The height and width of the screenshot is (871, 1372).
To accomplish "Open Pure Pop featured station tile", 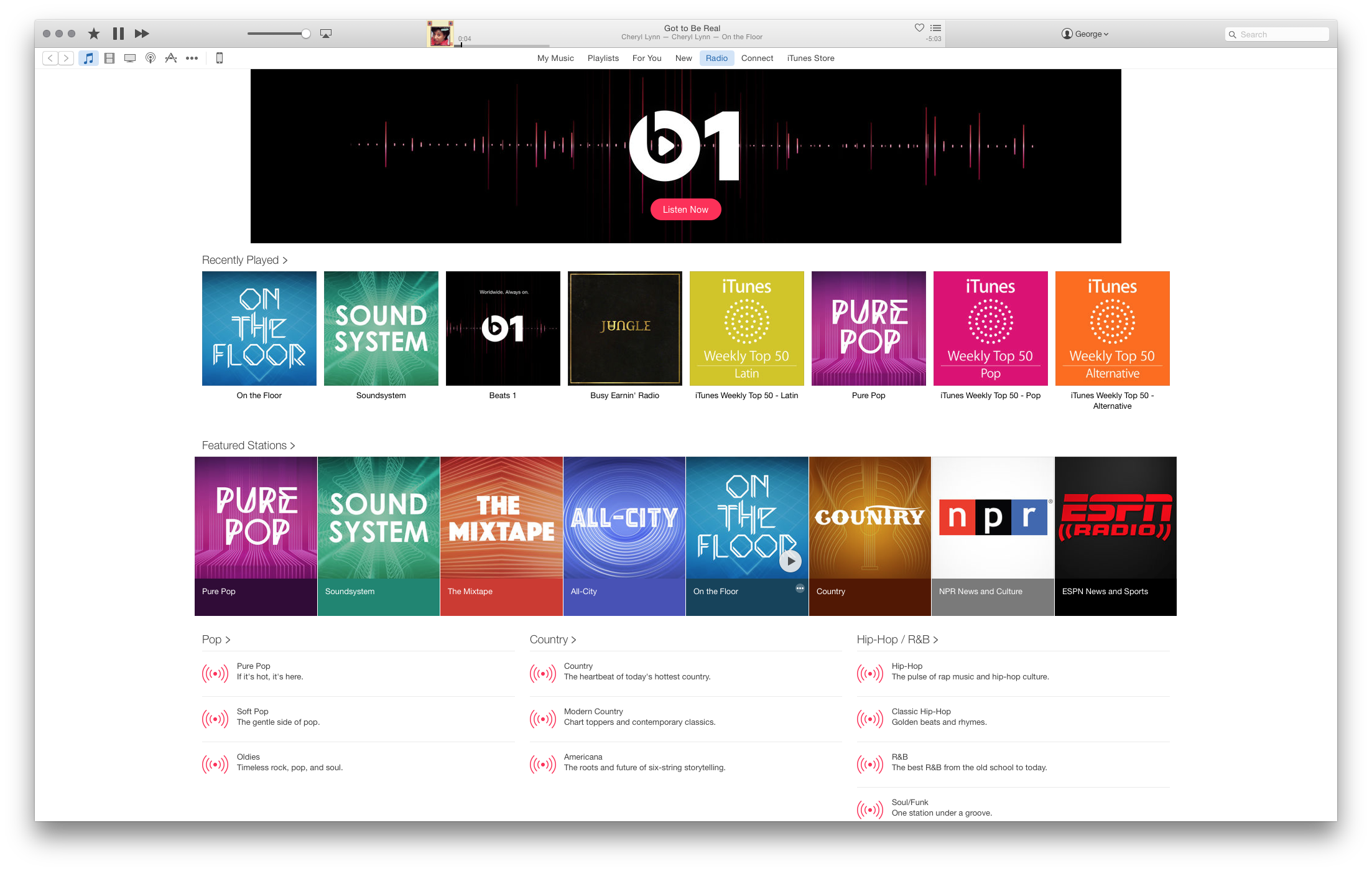I will pyautogui.click(x=256, y=536).
